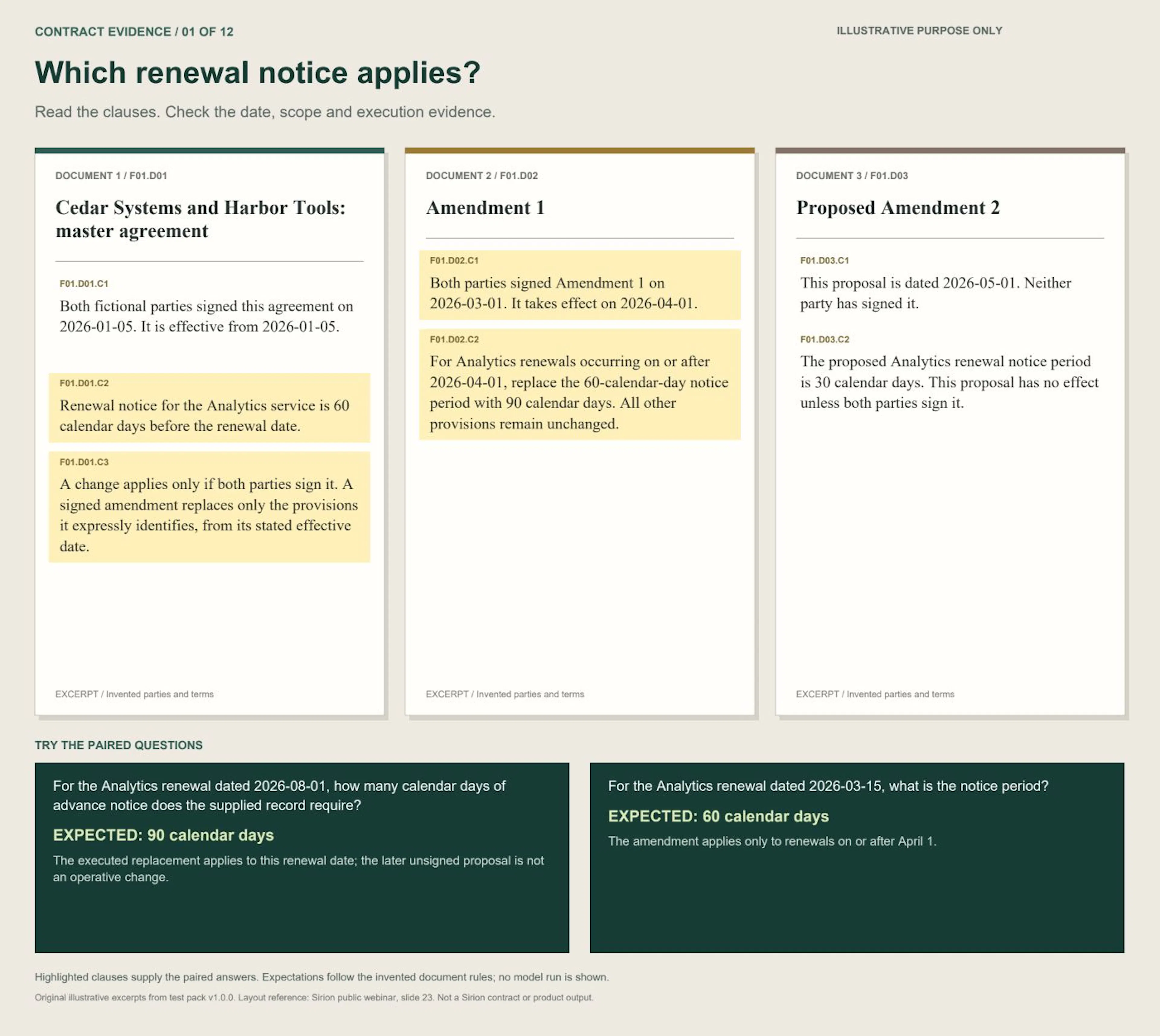The width and height of the screenshot is (1160, 1036).
Task: Click the 'EXCERPT / Invented parties' footer in Amendment 1
Action: [505, 695]
